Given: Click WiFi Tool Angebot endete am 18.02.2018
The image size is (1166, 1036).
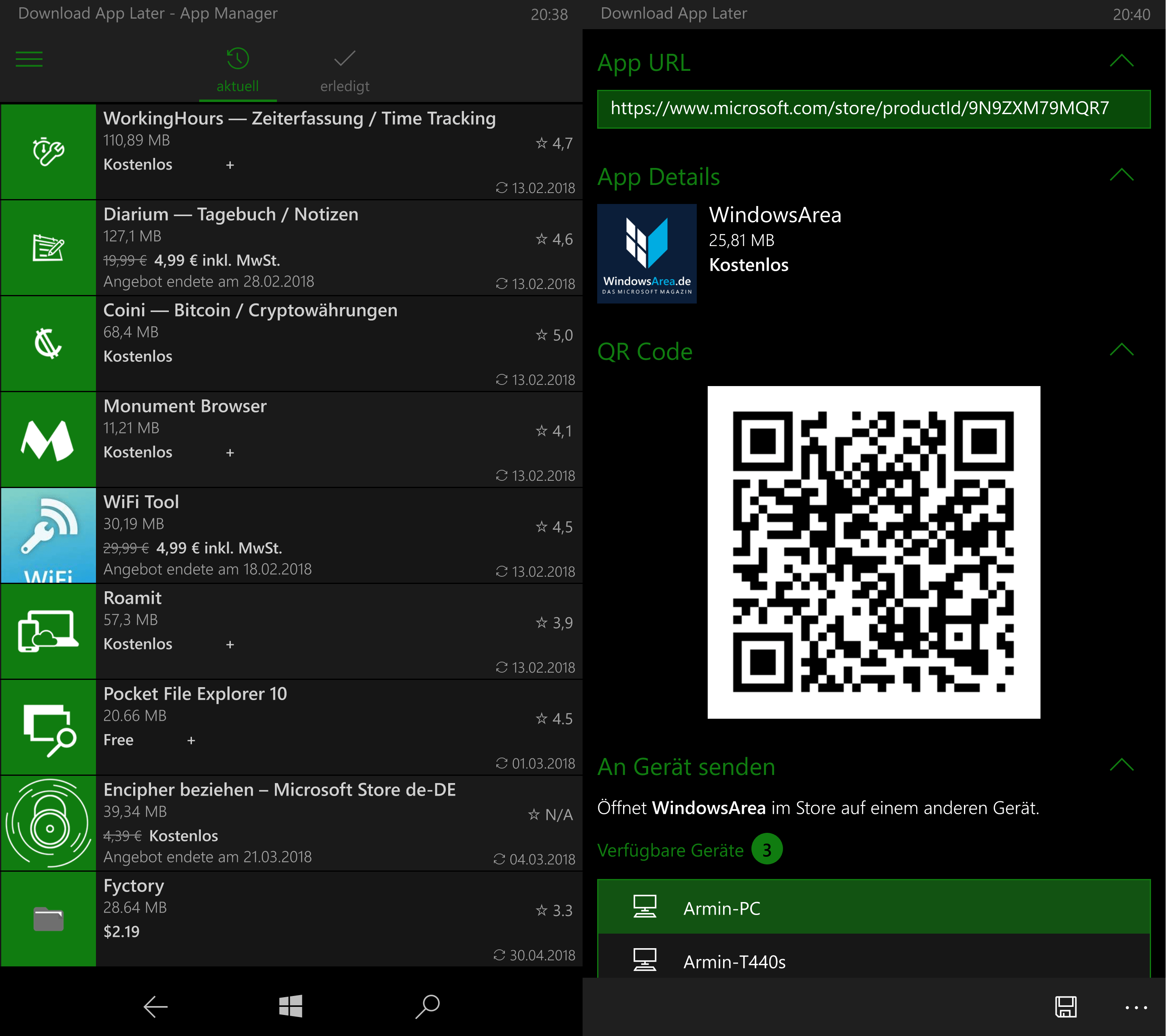Looking at the screenshot, I should 208,570.
